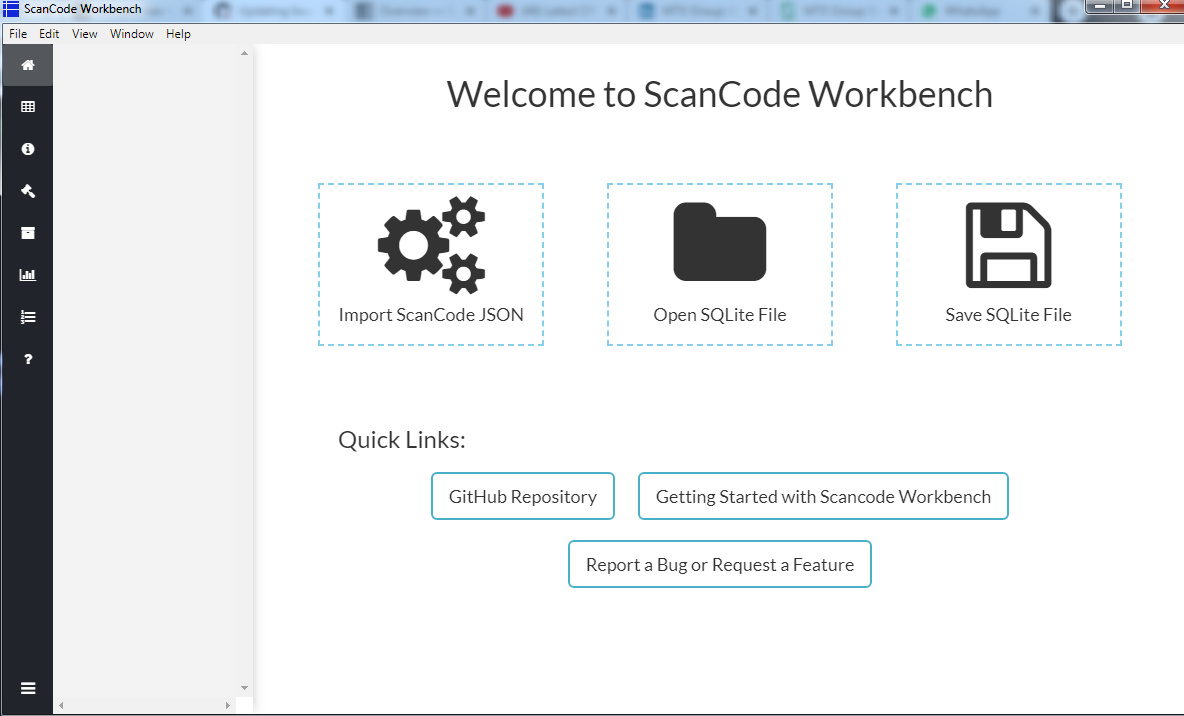1184x716 pixels.
Task: Open the list view icon in sidebar
Action: pyautogui.click(x=28, y=317)
